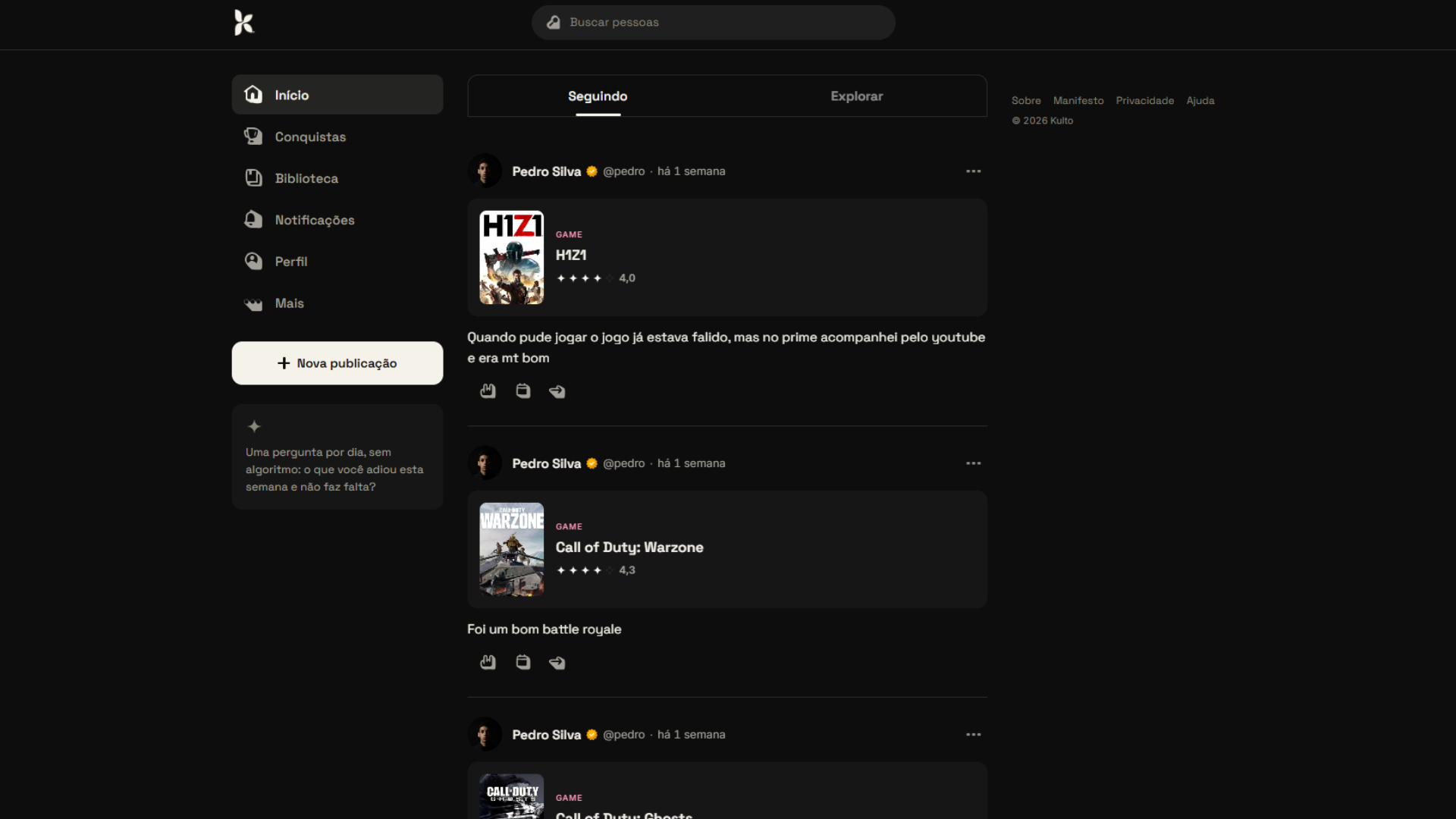Open the Manifesto link
The width and height of the screenshot is (1456, 819).
pyautogui.click(x=1078, y=101)
